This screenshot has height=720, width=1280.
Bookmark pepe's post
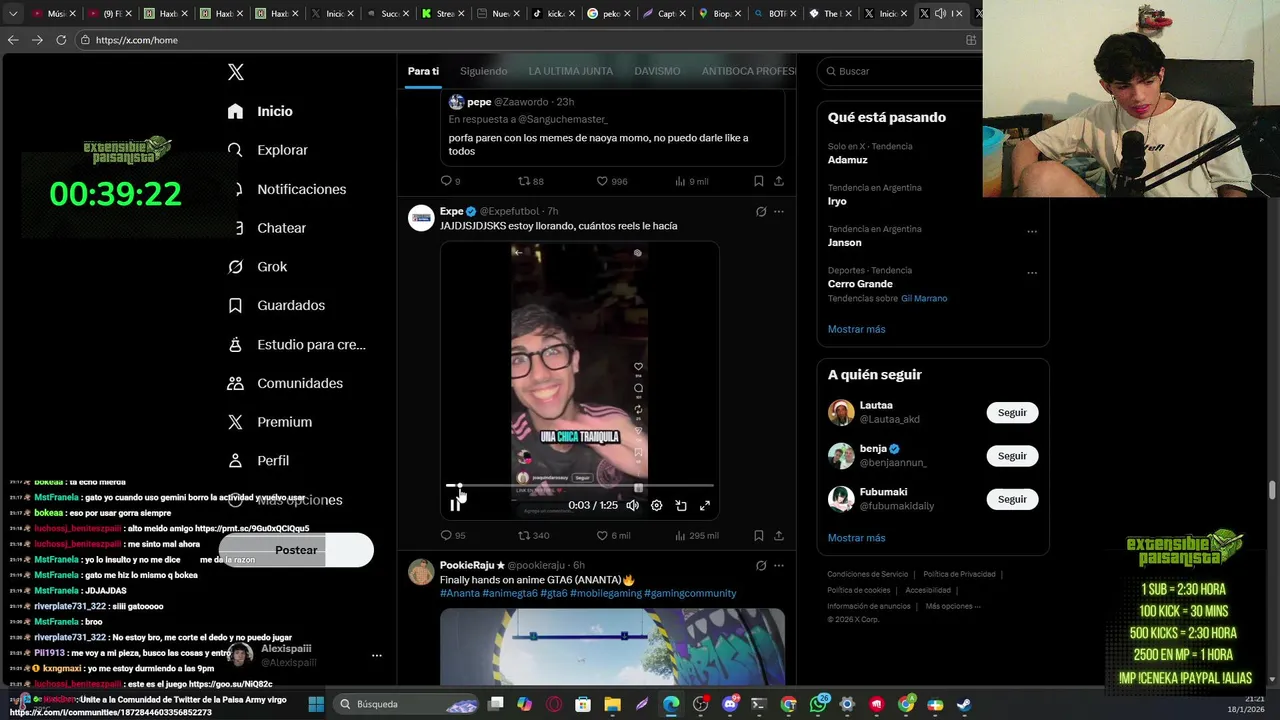pyautogui.click(x=758, y=181)
